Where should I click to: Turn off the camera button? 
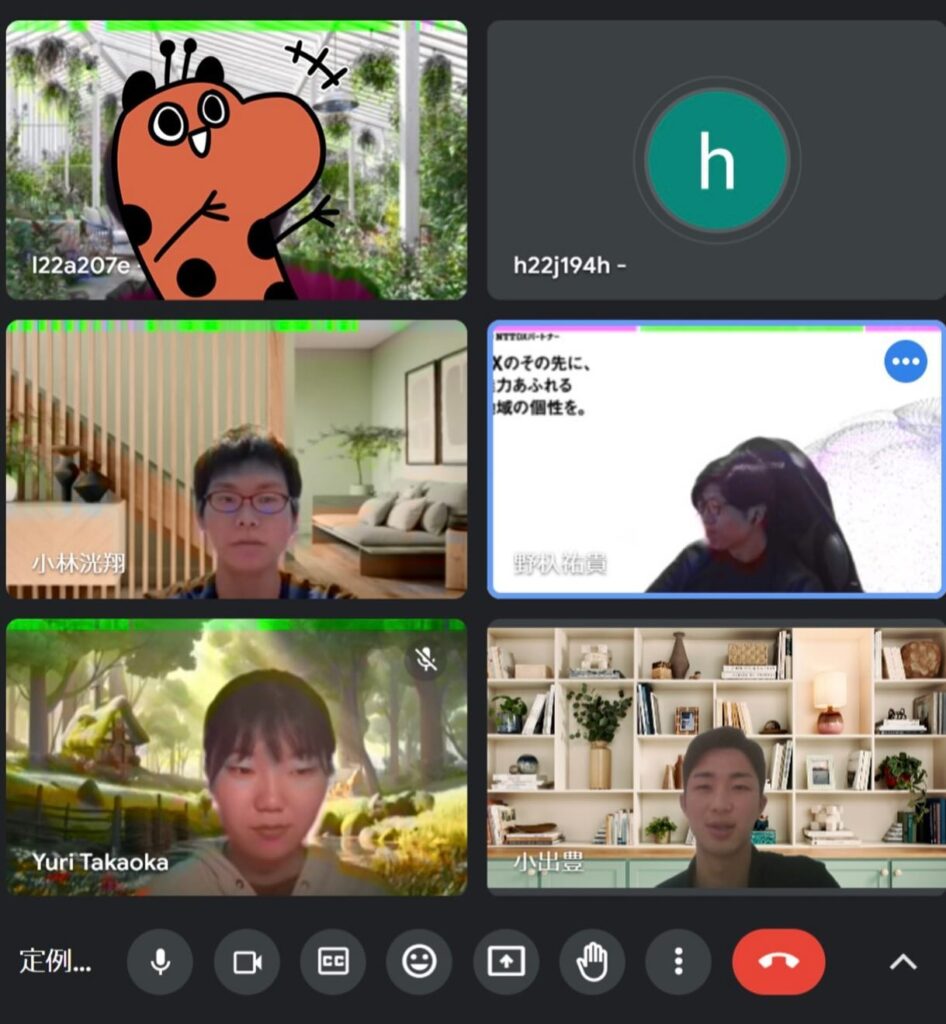(x=247, y=961)
